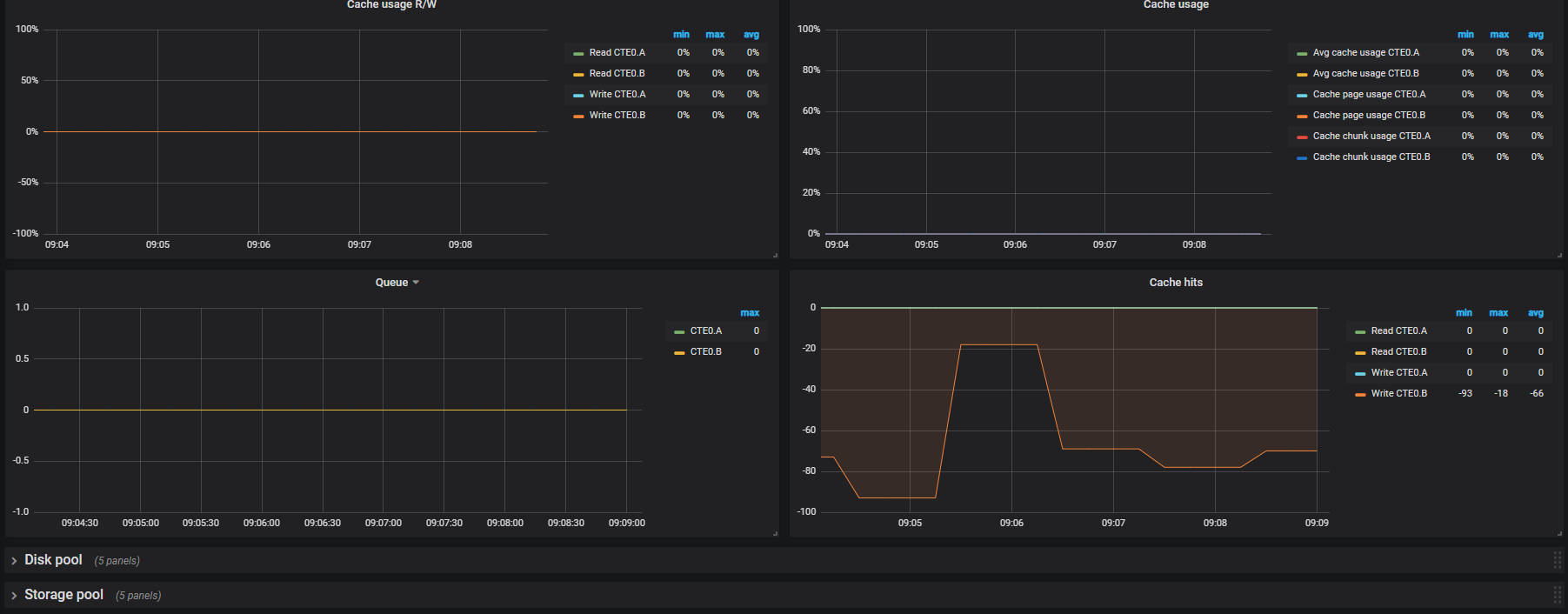1568x614 pixels.
Task: Open color picker for CTE0.B in Queue legend
Action: click(x=679, y=353)
